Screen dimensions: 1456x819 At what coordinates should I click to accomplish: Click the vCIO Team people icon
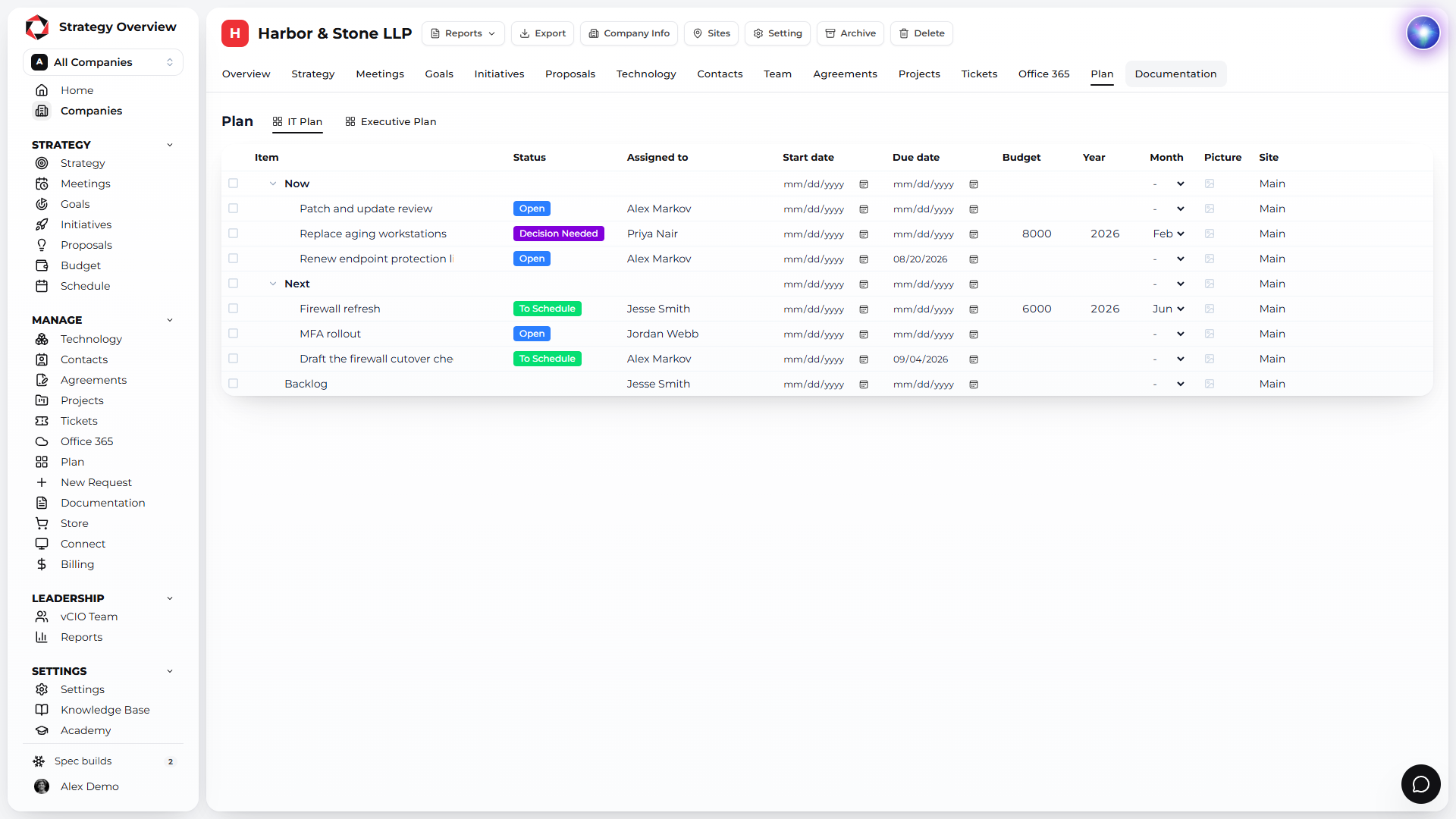click(x=42, y=617)
